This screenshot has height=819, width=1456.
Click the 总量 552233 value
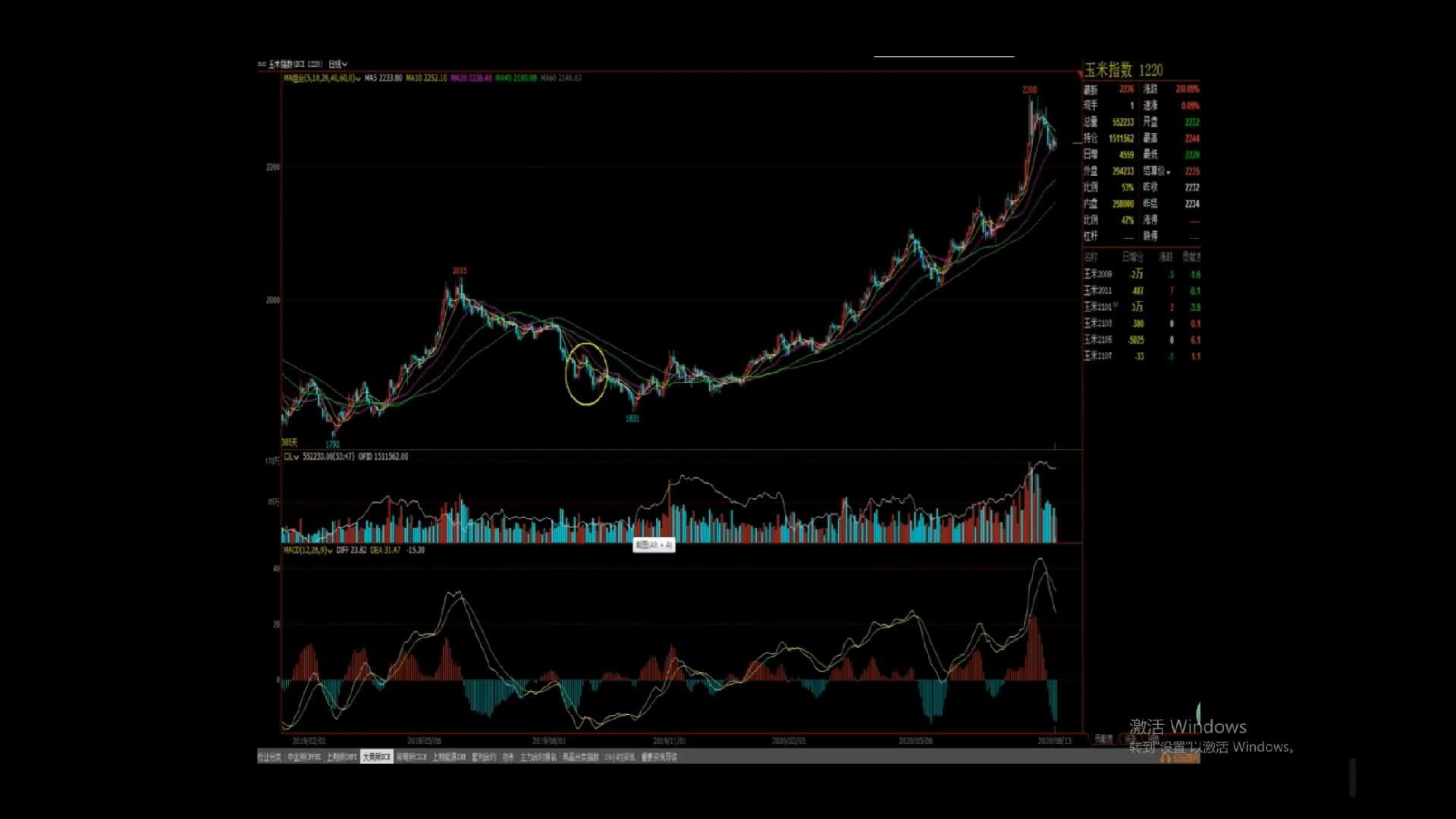click(1123, 122)
